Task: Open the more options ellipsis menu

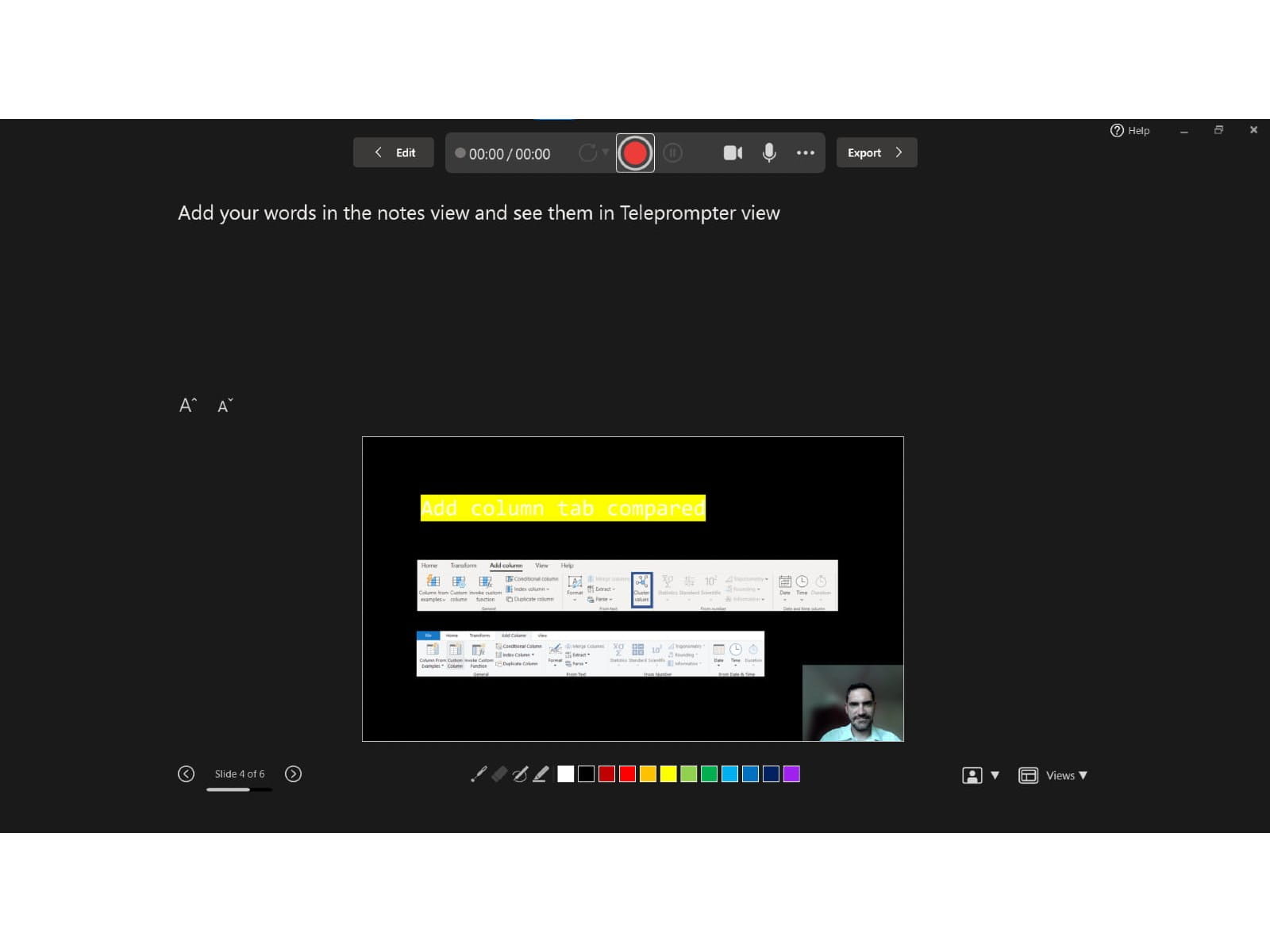Action: (x=806, y=153)
